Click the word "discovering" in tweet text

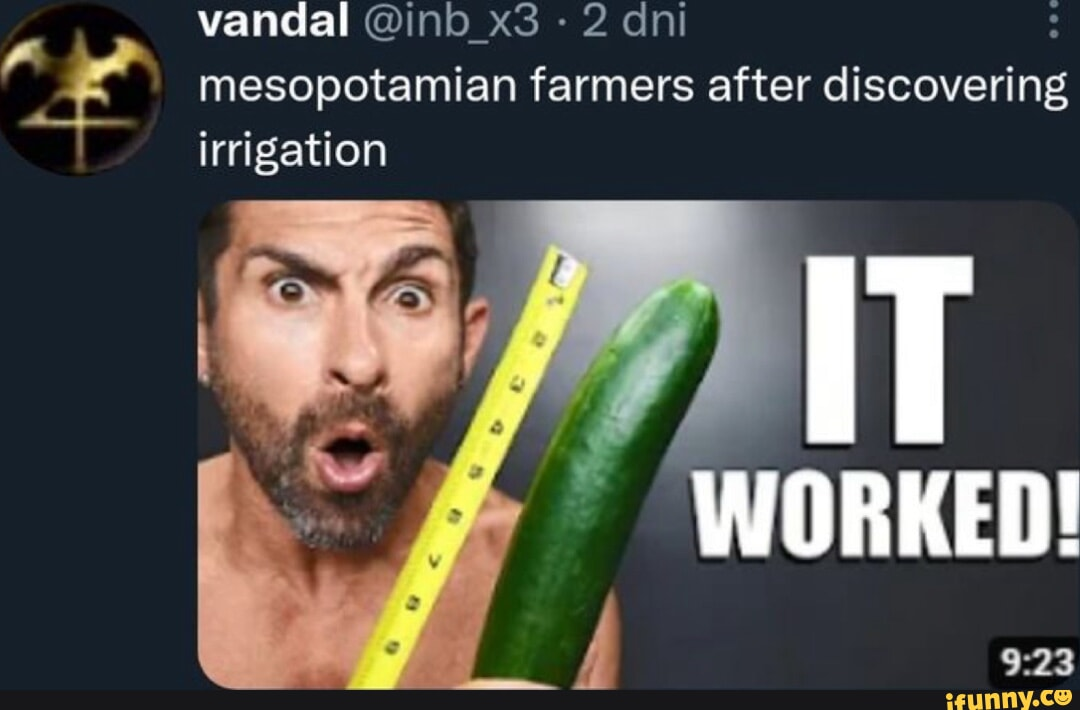coord(945,87)
